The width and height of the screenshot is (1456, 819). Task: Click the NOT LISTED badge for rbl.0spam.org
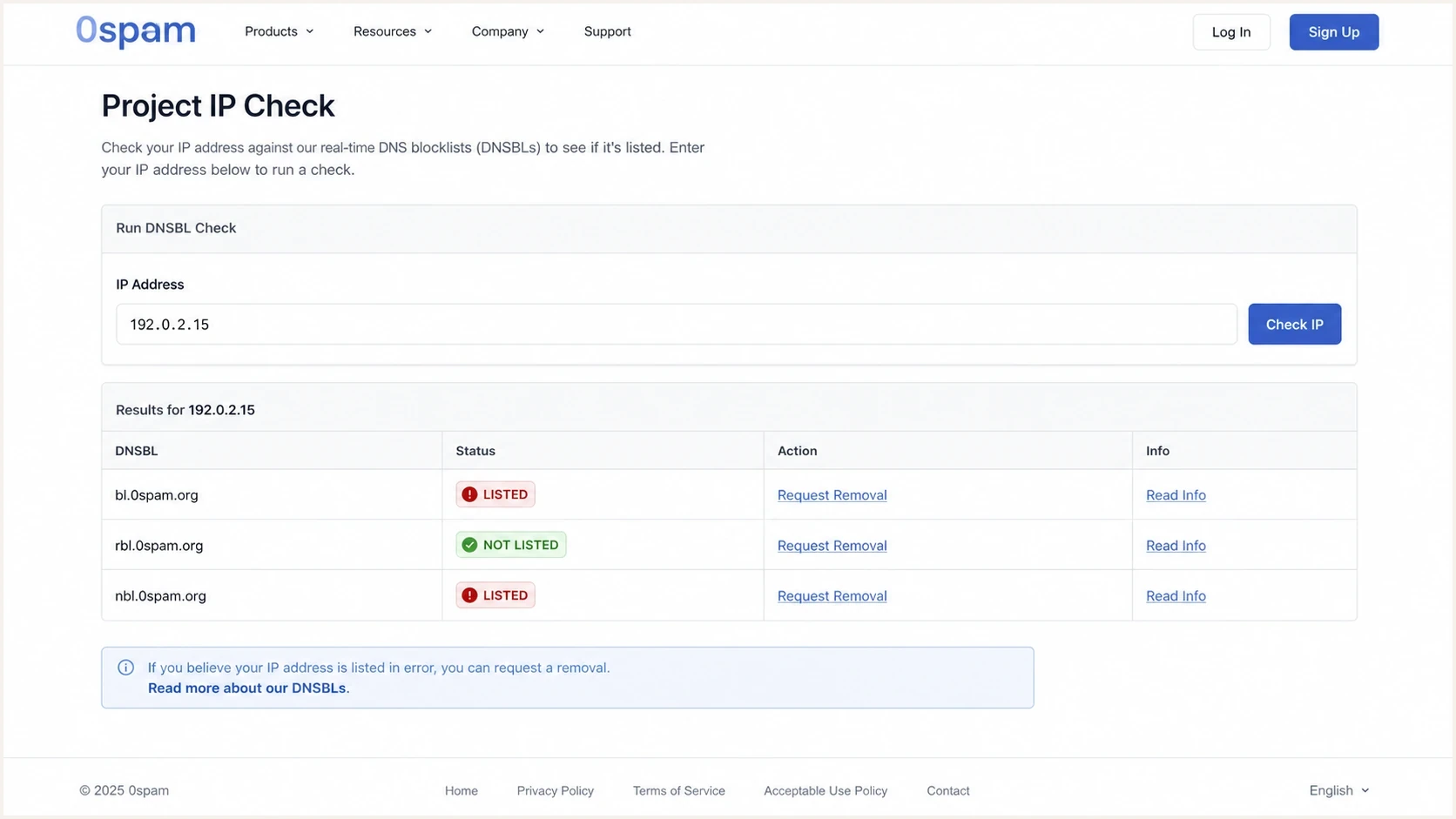[x=510, y=545]
